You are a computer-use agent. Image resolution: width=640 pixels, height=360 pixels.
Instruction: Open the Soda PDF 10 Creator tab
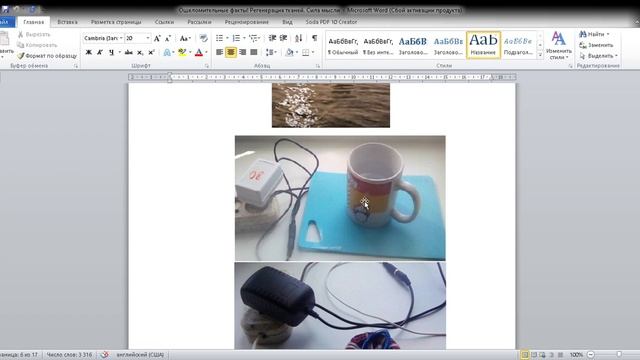click(x=331, y=22)
